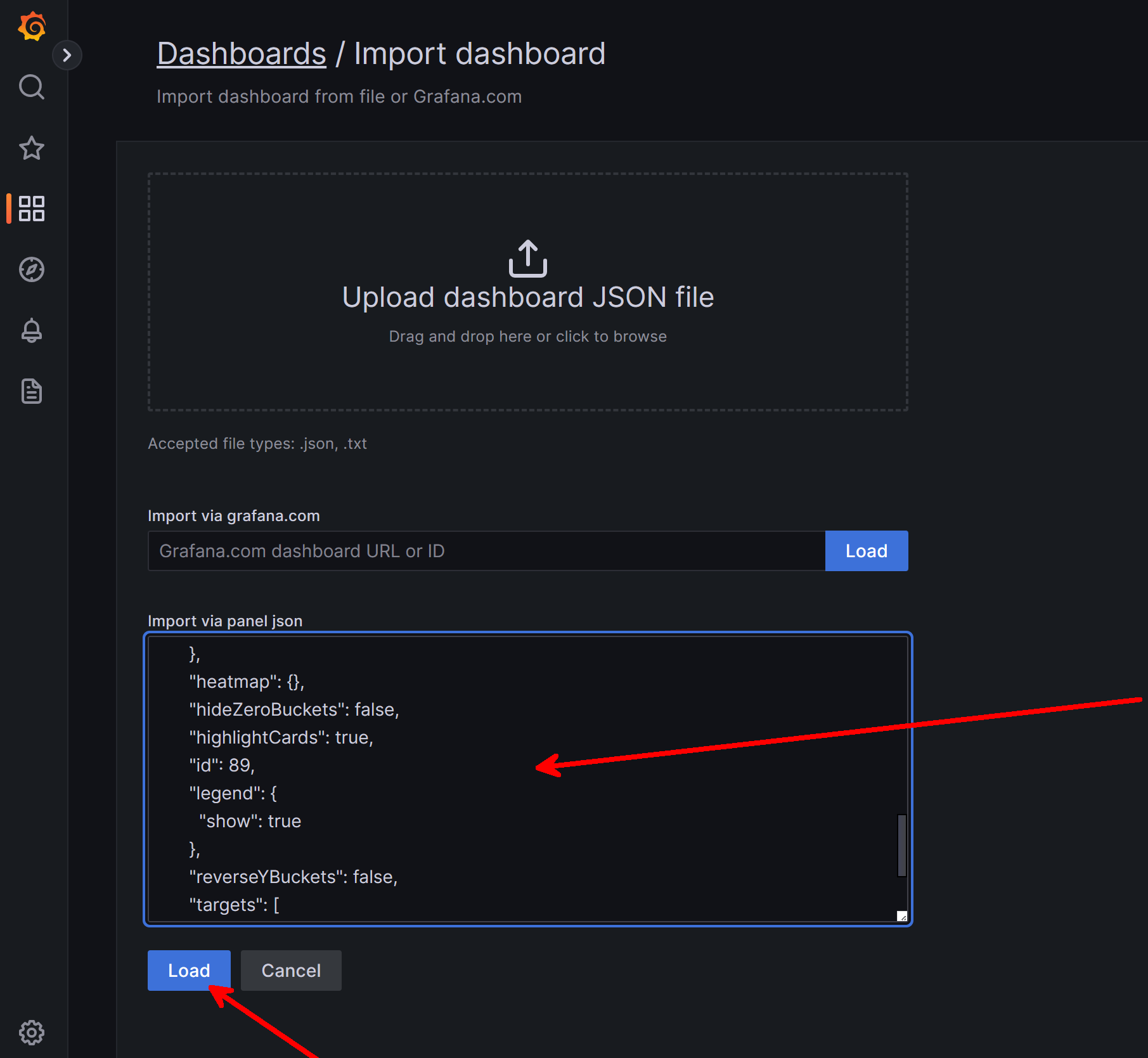Click the '"highlightCards": true,' line
This screenshot has height=1058, width=1148.
tap(281, 737)
